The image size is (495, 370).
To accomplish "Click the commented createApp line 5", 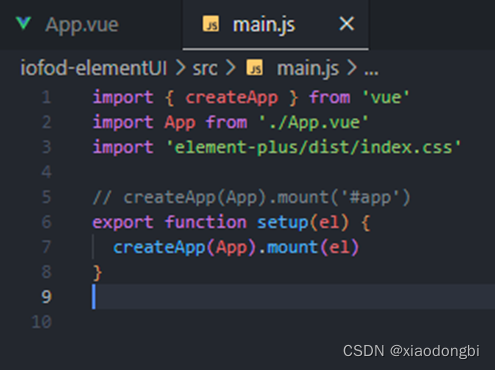I will coord(251,197).
